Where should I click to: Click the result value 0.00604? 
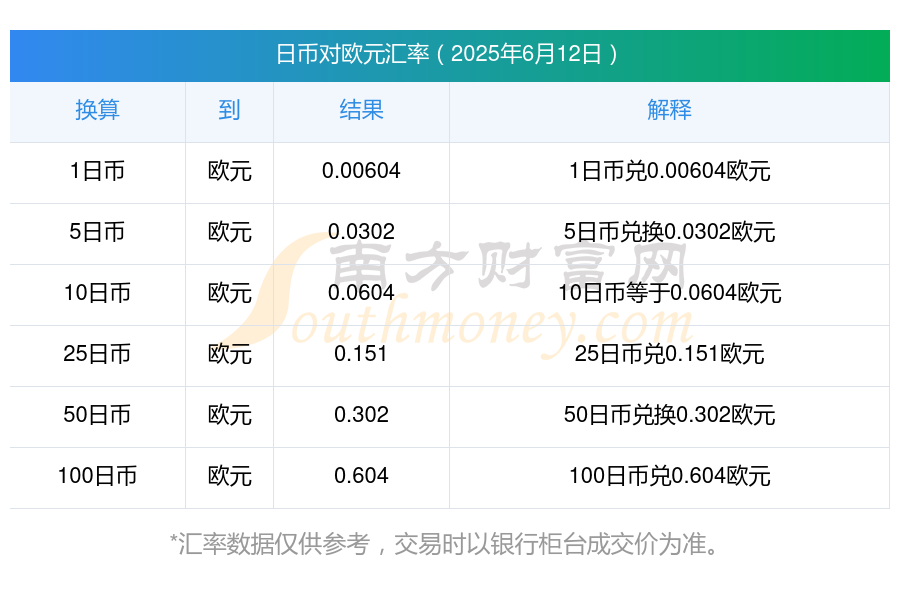[361, 171]
